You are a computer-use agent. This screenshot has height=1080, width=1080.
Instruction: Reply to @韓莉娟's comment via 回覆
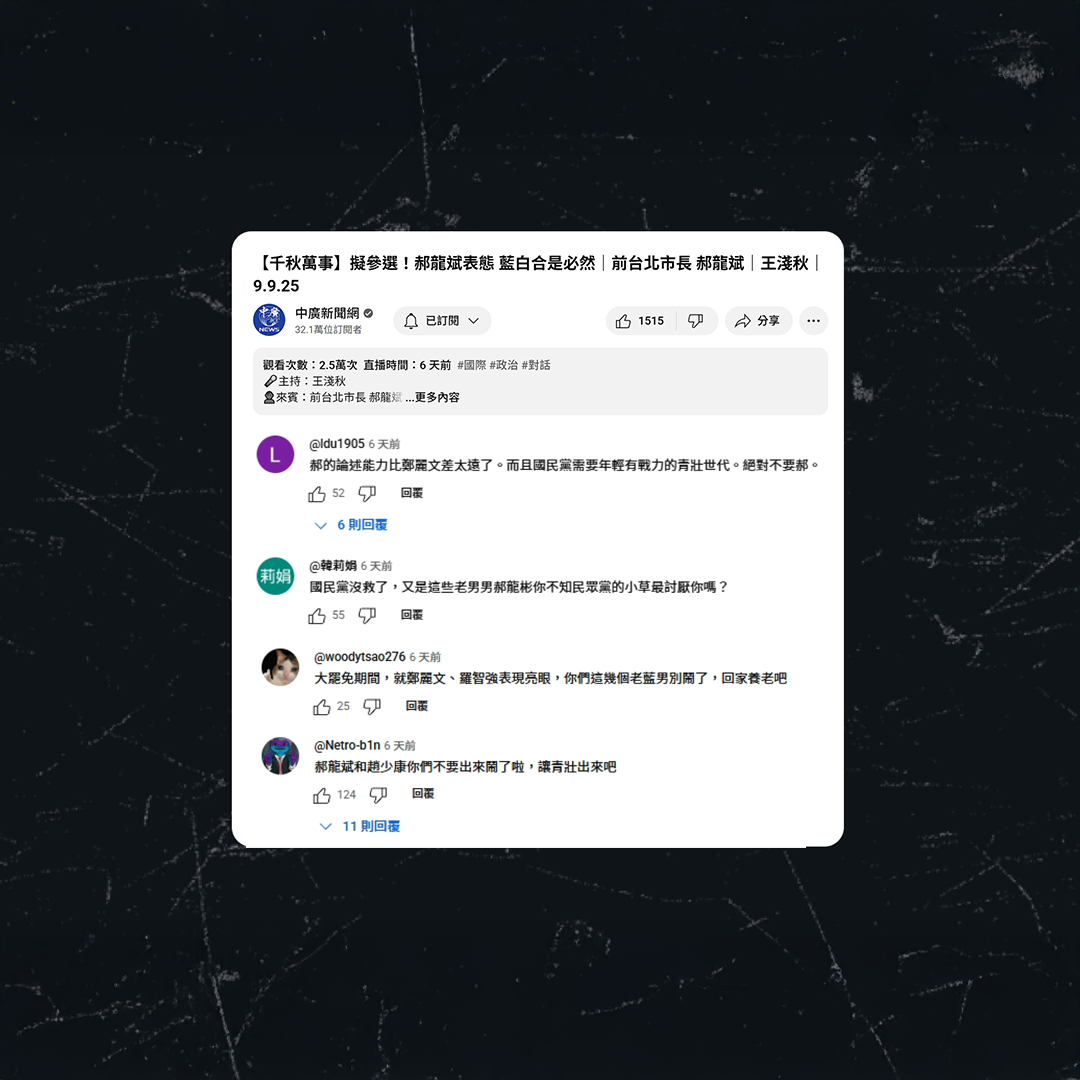point(412,615)
